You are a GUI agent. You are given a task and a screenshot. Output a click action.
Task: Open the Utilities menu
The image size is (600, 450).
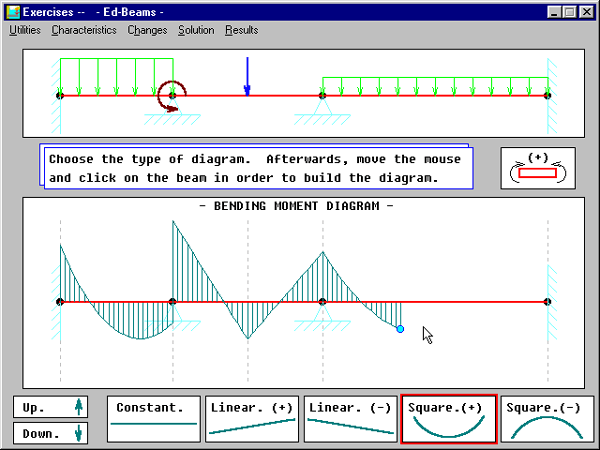pyautogui.click(x=25, y=30)
